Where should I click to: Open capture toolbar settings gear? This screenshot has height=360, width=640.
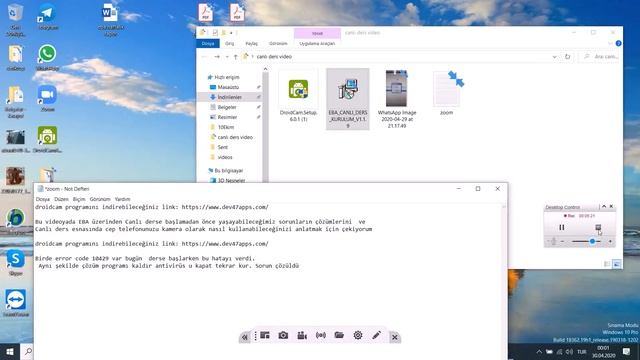coord(358,335)
